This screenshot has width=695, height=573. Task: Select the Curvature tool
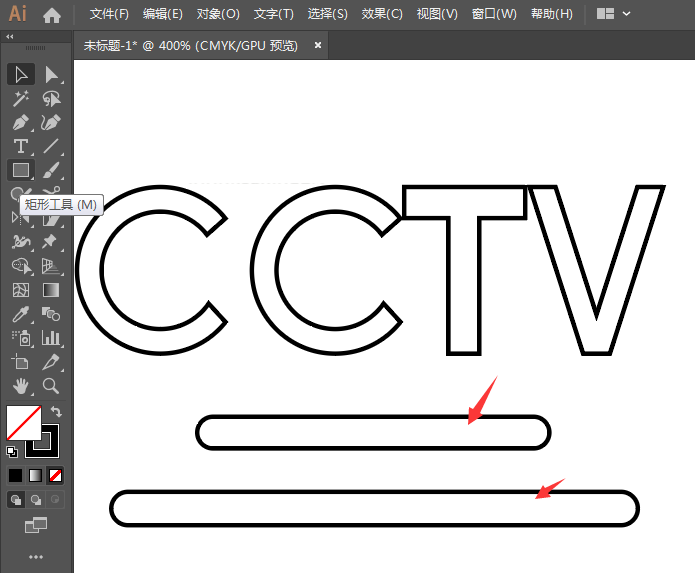click(51, 122)
